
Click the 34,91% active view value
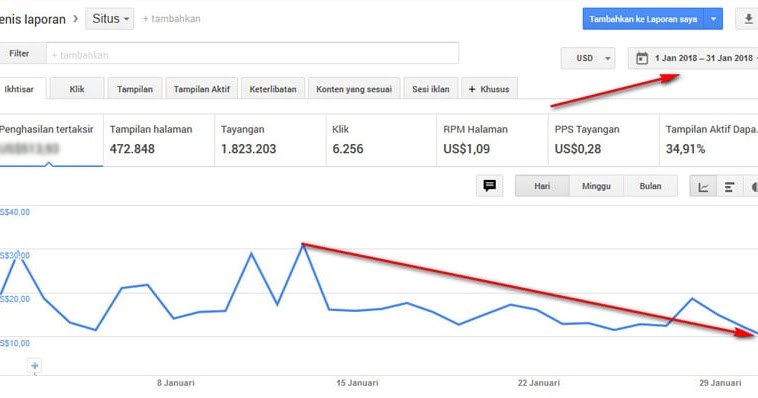click(685, 149)
